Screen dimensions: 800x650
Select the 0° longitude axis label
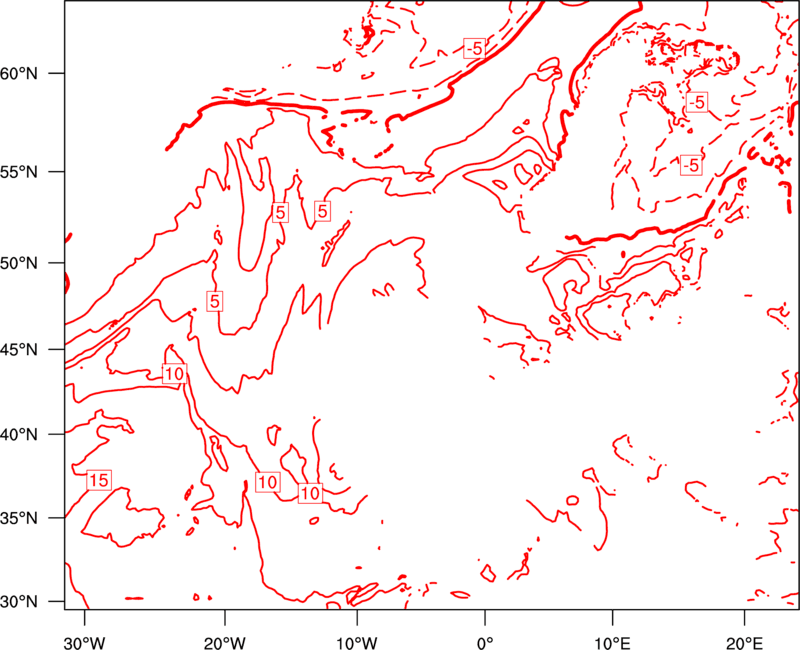pyautogui.click(x=485, y=643)
